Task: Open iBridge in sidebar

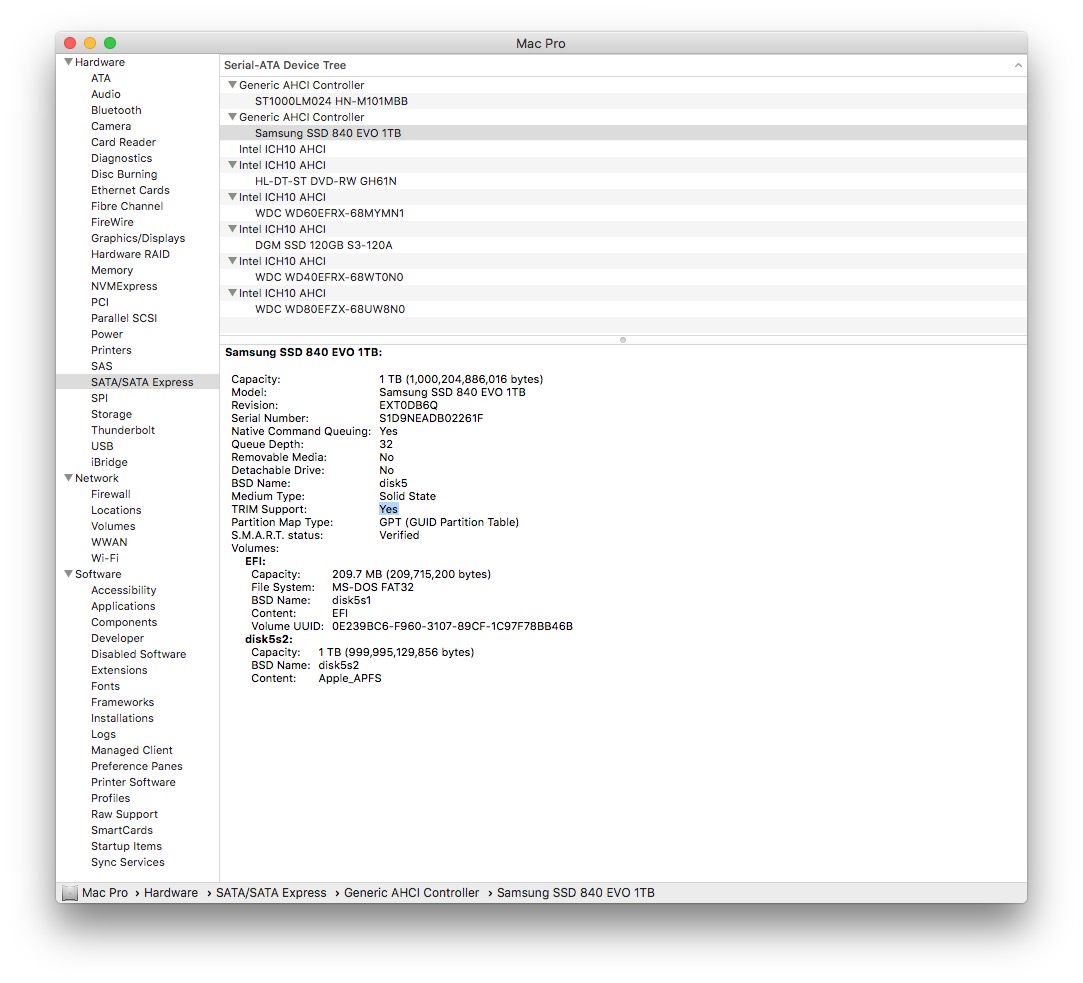Action: [x=109, y=462]
